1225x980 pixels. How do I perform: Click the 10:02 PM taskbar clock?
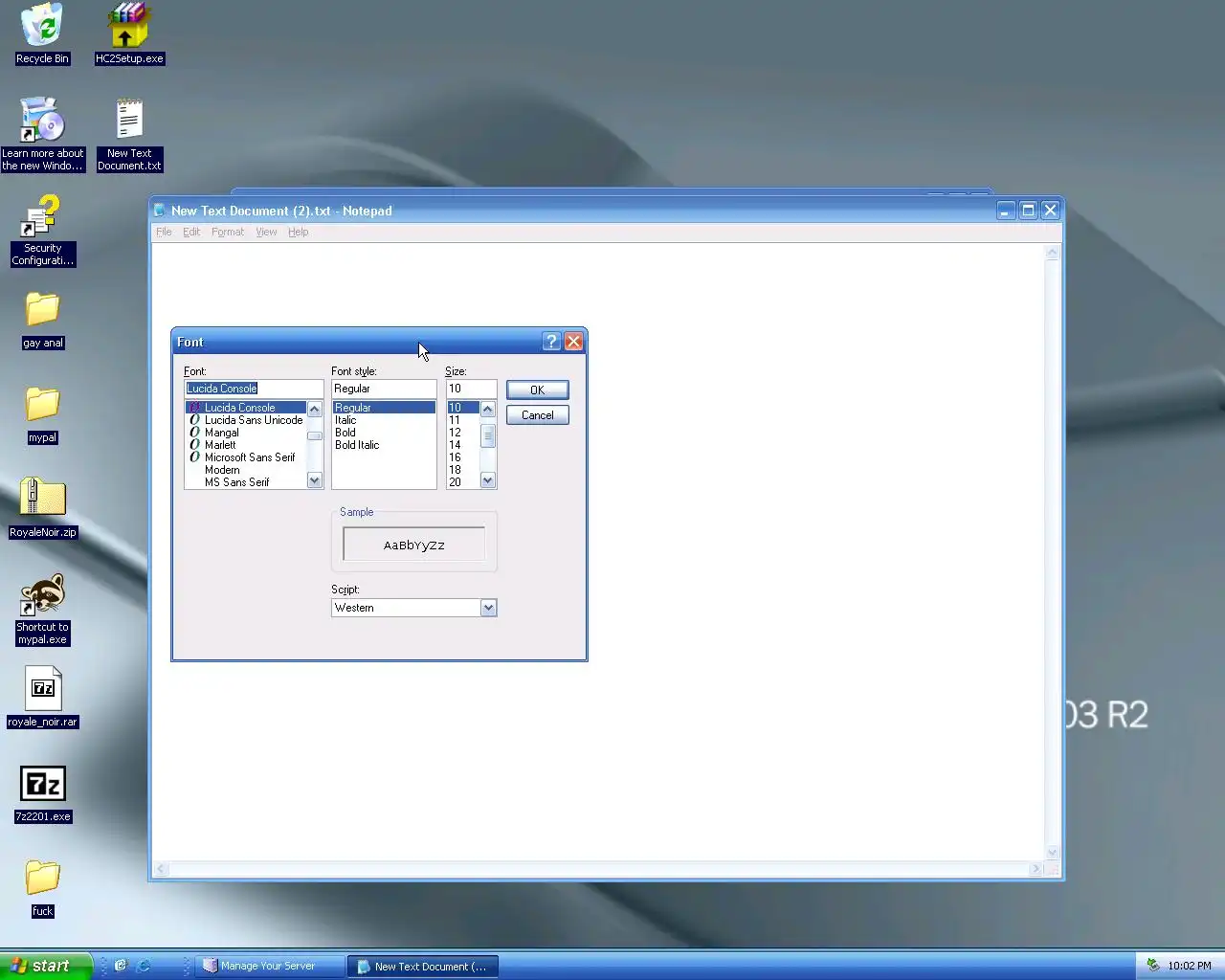[x=1190, y=966]
